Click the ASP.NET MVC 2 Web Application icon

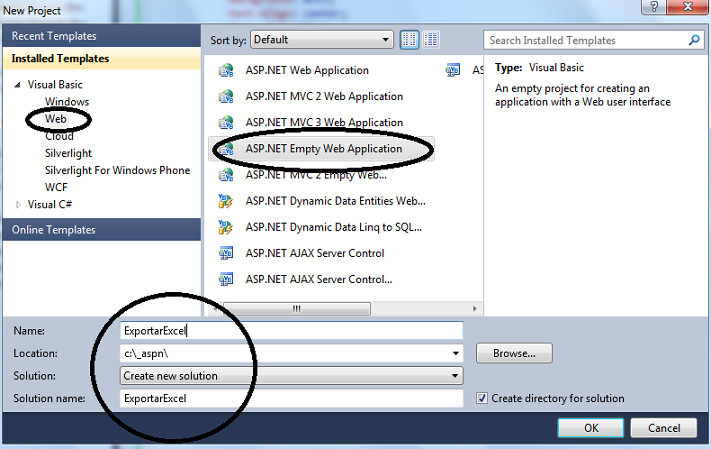coord(226,97)
